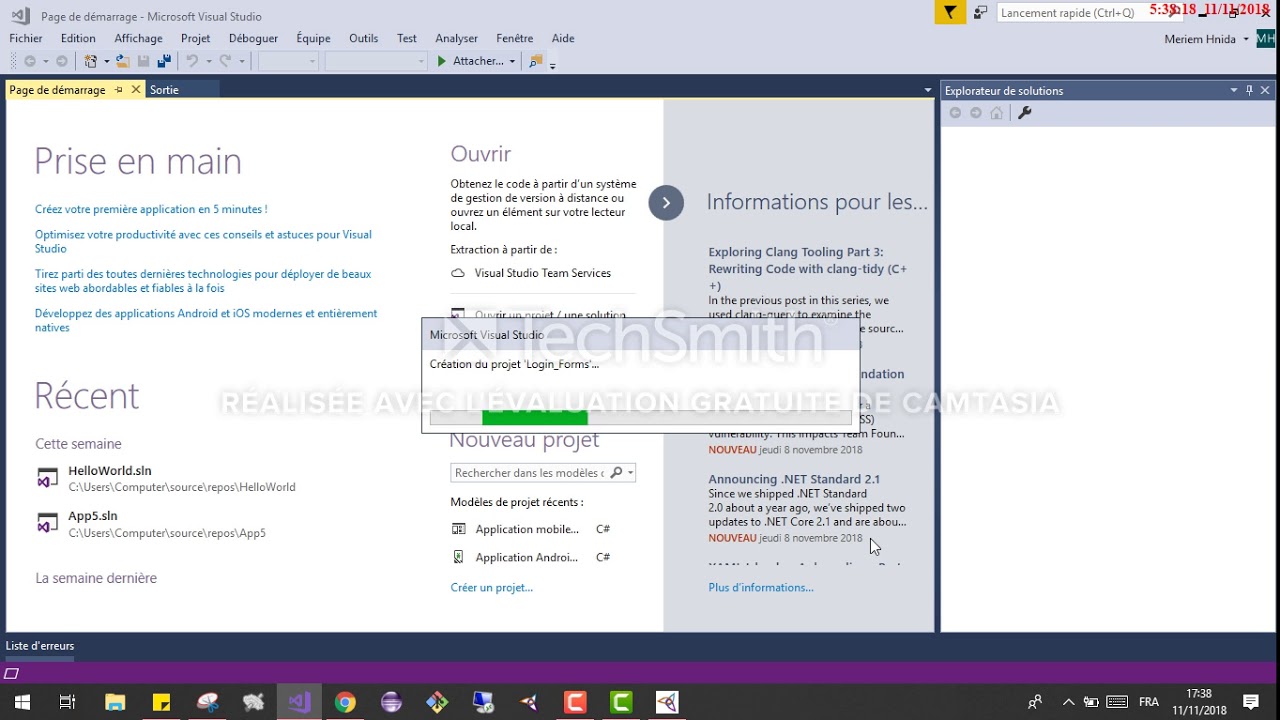Click the Solution Explorer forward arrow
This screenshot has width=1280, height=720.
click(x=976, y=113)
